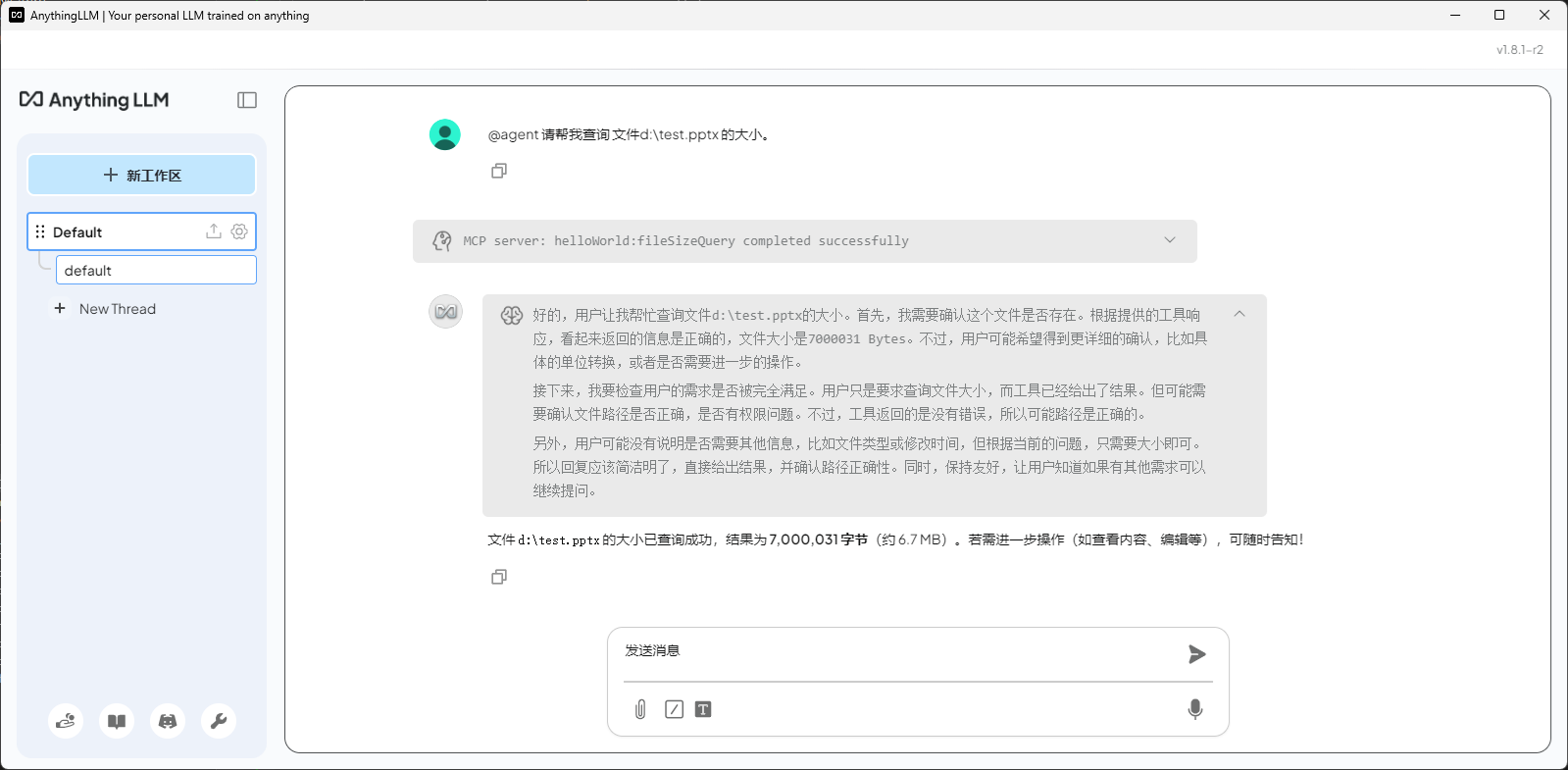
Task: Maximize the AnythingLLM window
Action: [1499, 15]
